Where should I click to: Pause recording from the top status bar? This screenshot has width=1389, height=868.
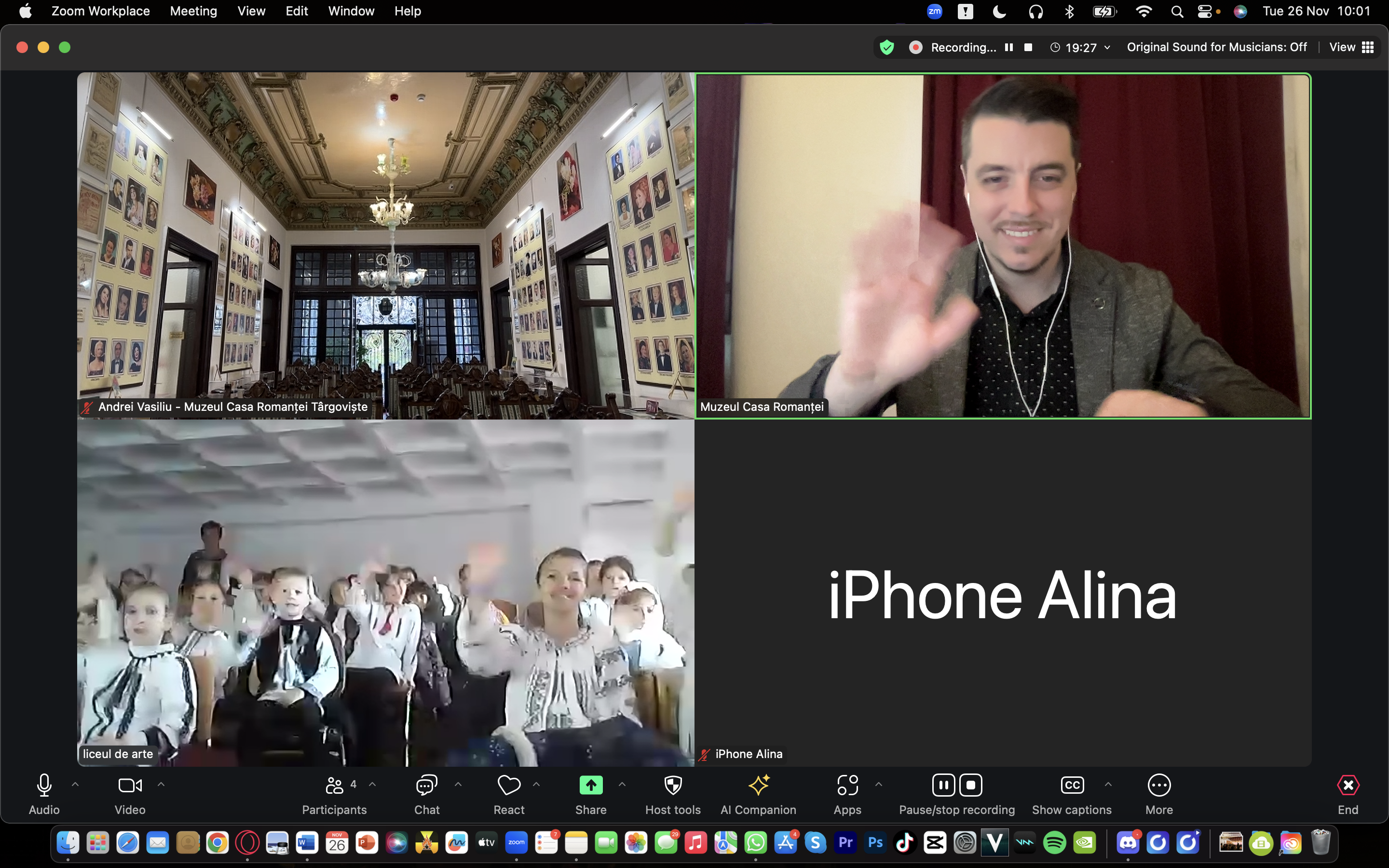pyautogui.click(x=1008, y=47)
